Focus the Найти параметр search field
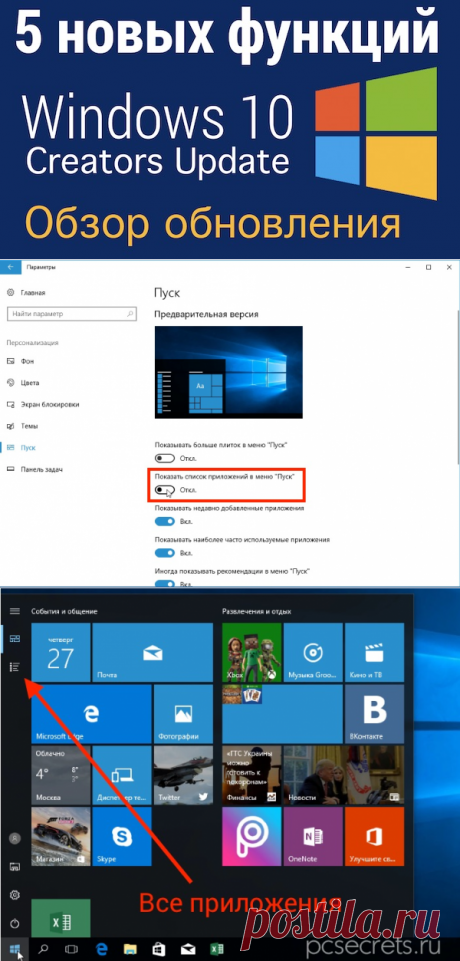 click(71, 314)
